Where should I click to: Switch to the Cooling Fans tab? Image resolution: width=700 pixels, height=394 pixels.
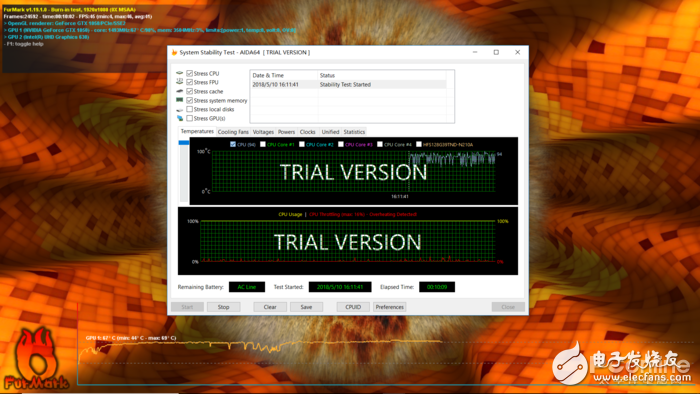233,132
